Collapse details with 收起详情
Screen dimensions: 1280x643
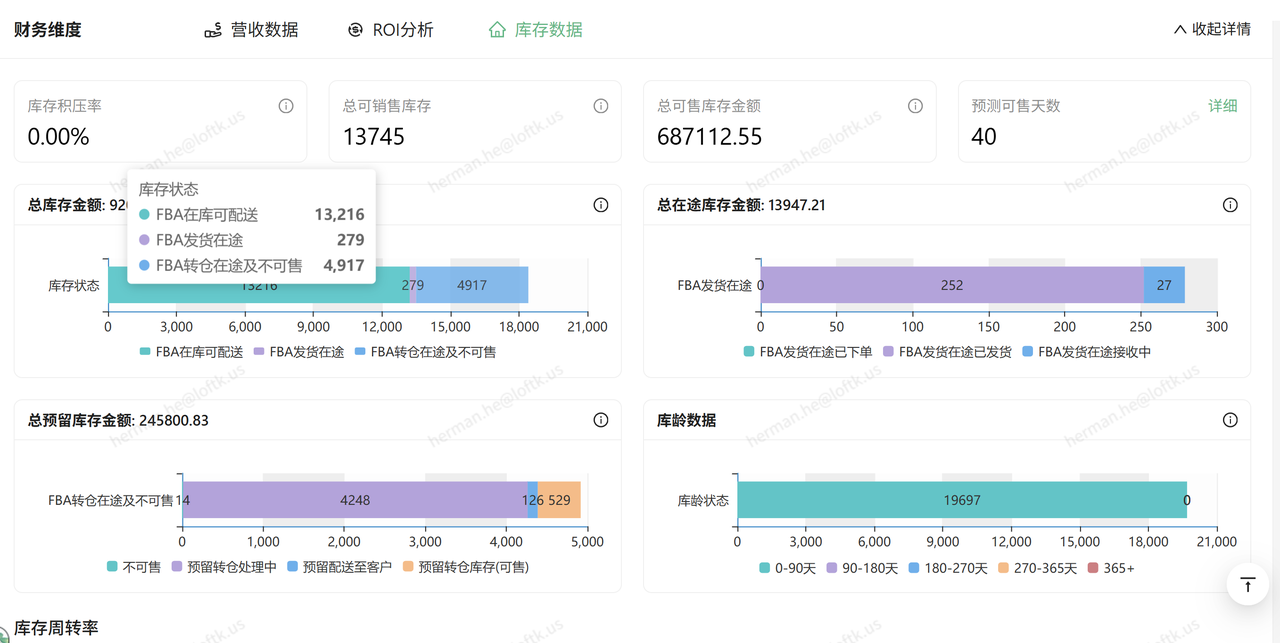click(1212, 30)
